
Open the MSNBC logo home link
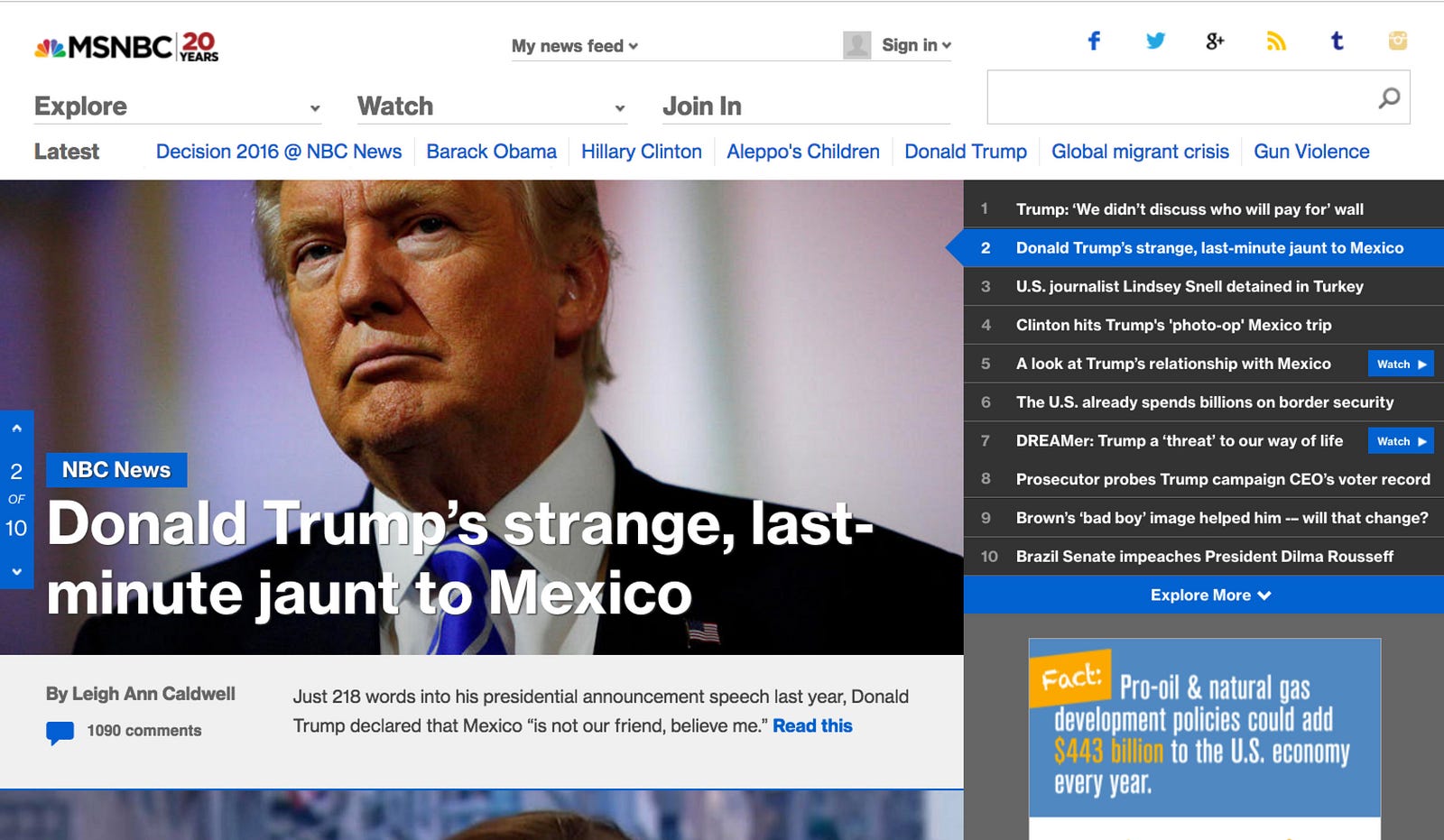point(126,47)
